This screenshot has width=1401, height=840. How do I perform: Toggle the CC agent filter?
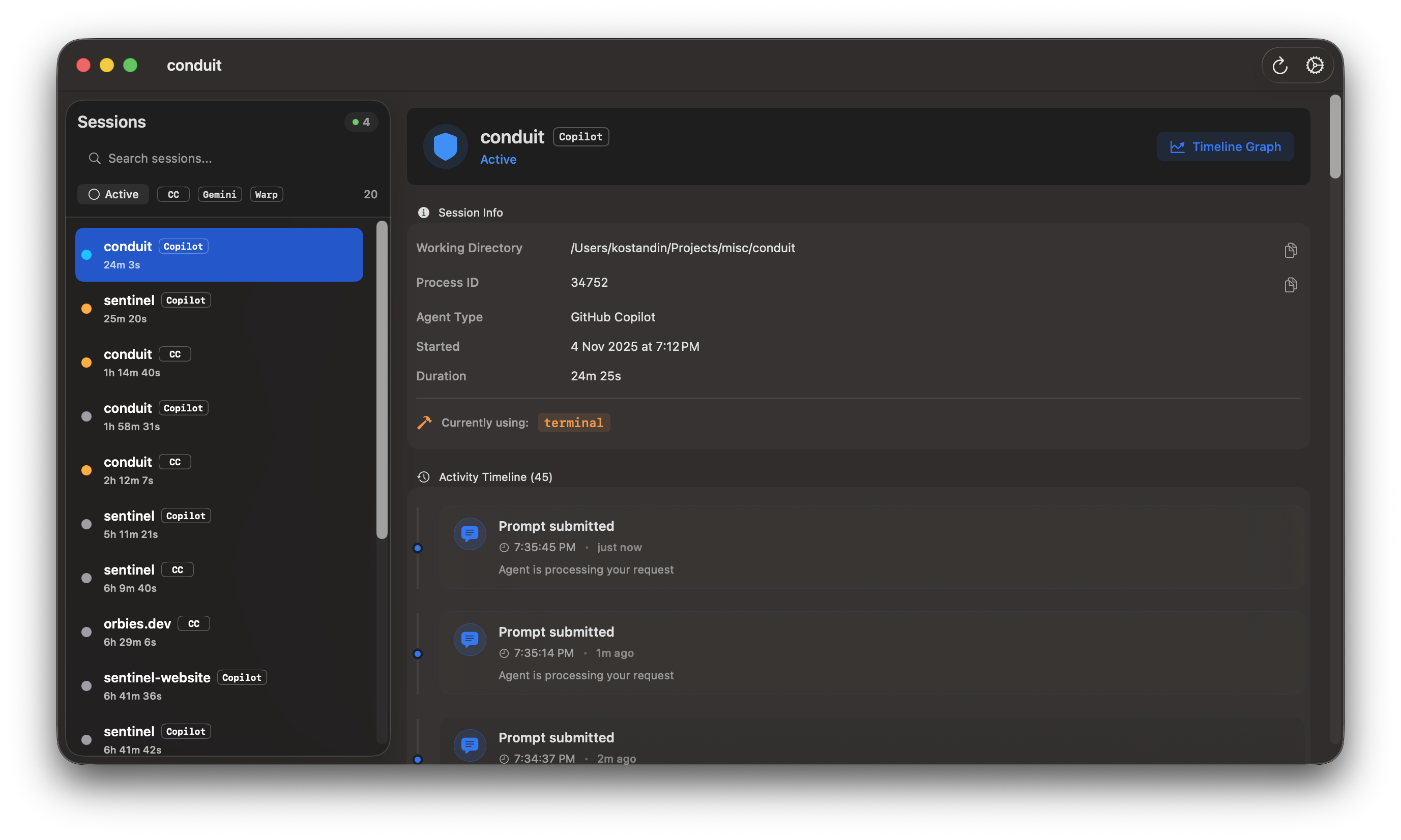pyautogui.click(x=173, y=194)
